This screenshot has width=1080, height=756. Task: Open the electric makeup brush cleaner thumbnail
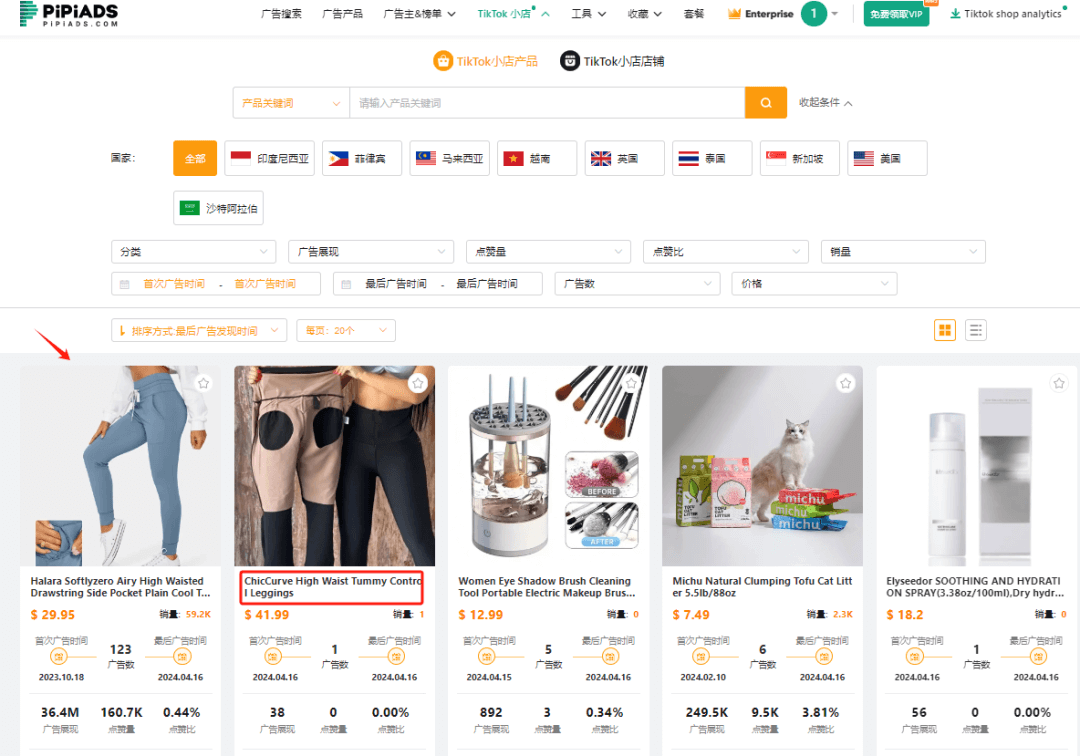(x=548, y=465)
